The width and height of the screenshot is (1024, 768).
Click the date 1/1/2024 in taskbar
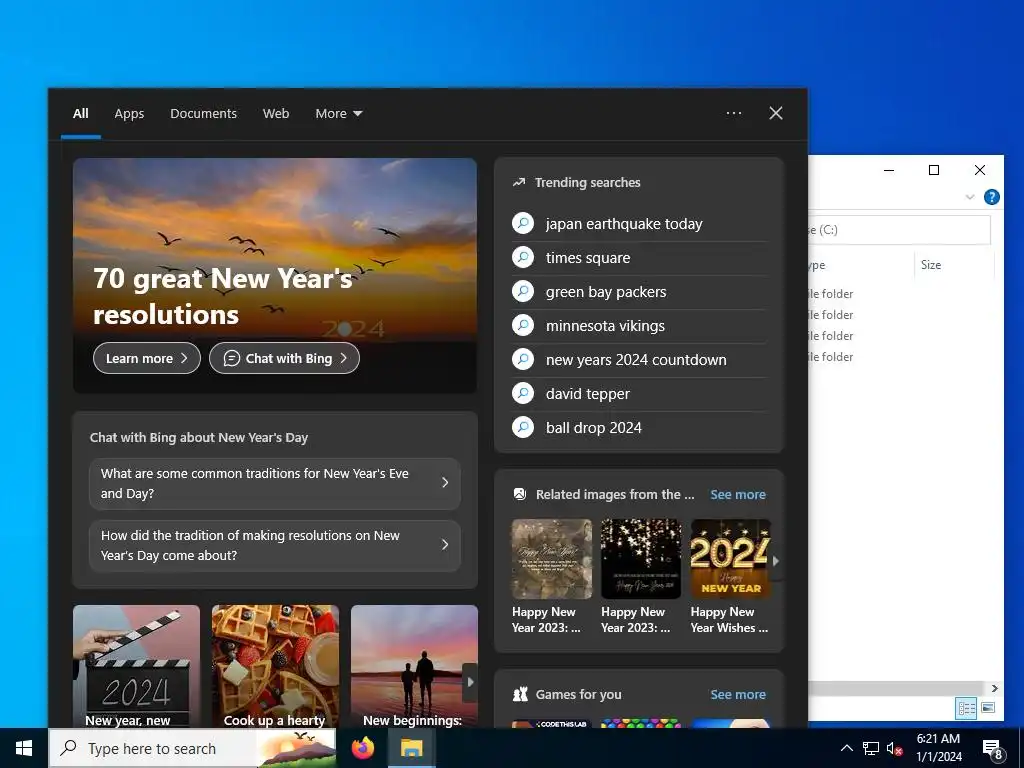938,757
